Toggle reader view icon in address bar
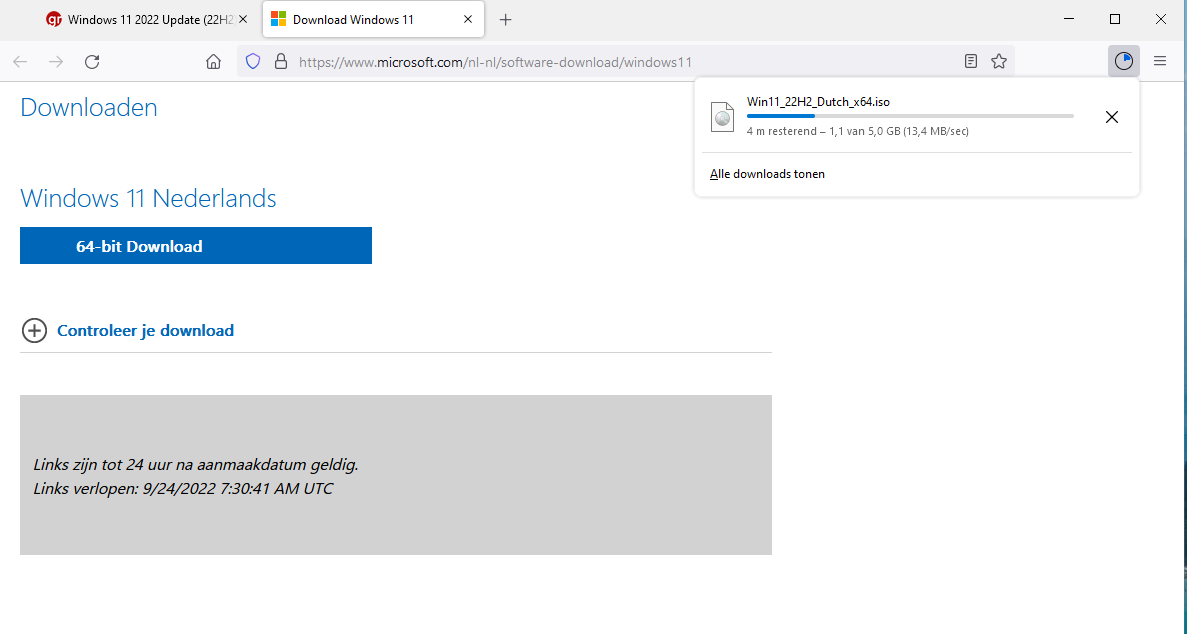This screenshot has height=634, width=1187. (971, 62)
